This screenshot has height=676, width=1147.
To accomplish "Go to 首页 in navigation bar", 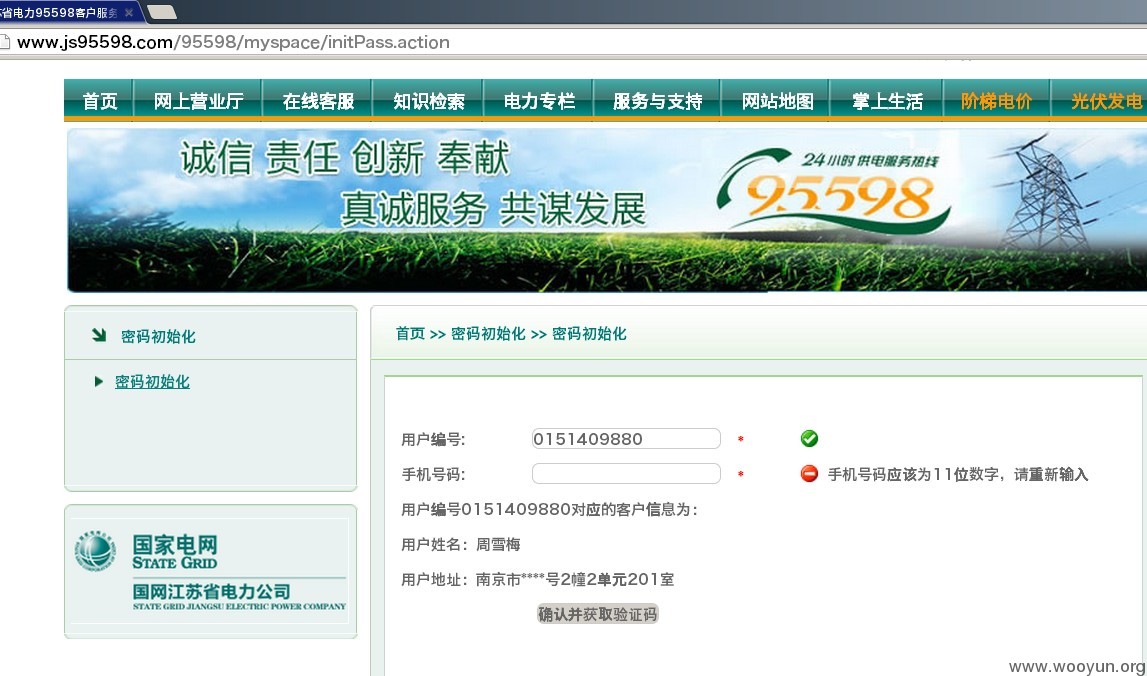I will click(x=100, y=100).
